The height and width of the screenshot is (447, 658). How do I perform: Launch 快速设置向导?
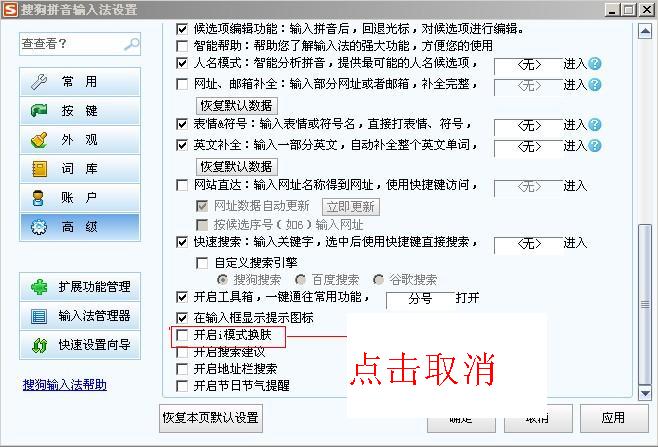pyautogui.click(x=80, y=345)
